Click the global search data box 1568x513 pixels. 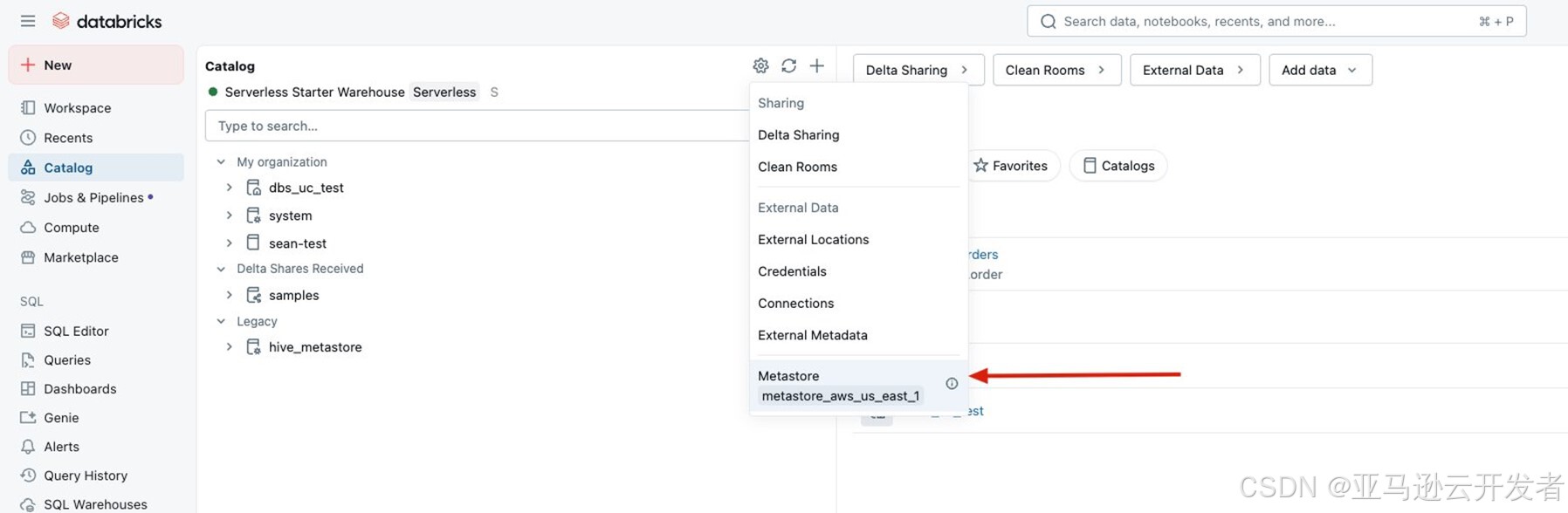tap(1276, 21)
